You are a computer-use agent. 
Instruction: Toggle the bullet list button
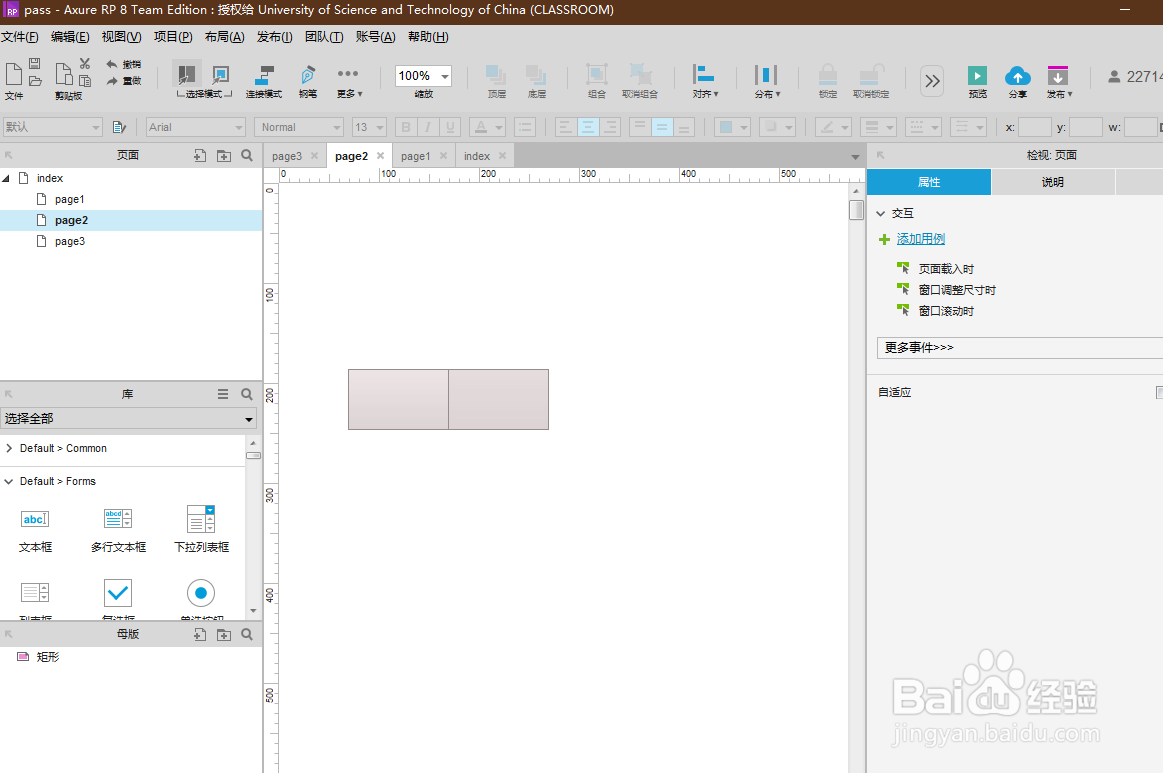525,128
